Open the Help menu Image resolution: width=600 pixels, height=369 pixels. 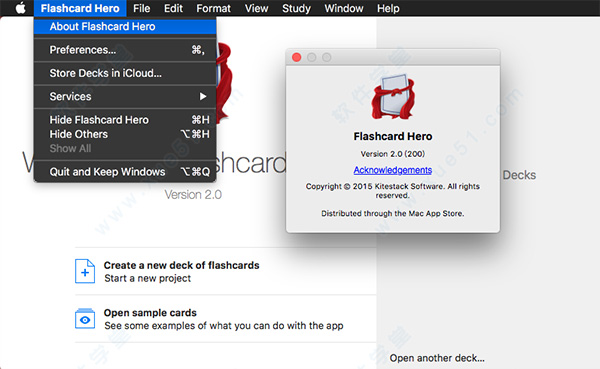(388, 8)
